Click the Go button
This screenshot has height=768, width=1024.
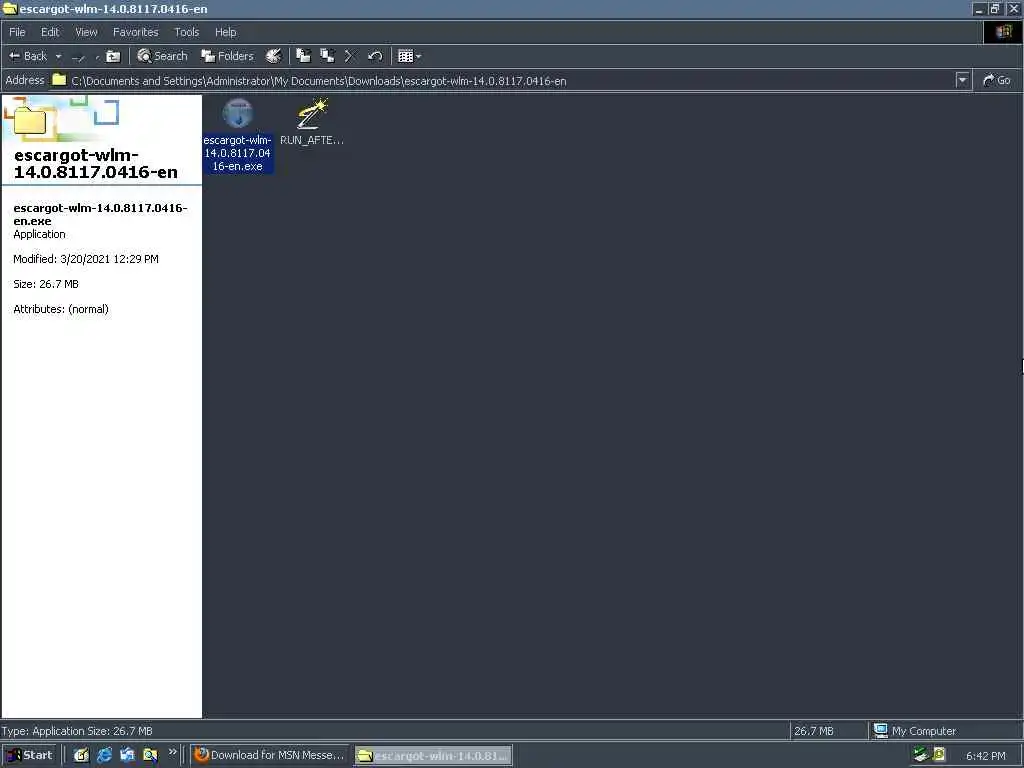997,80
